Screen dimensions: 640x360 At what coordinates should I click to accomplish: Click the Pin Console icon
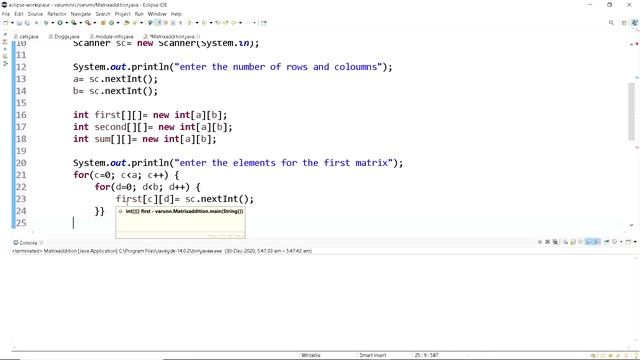tap(607, 242)
